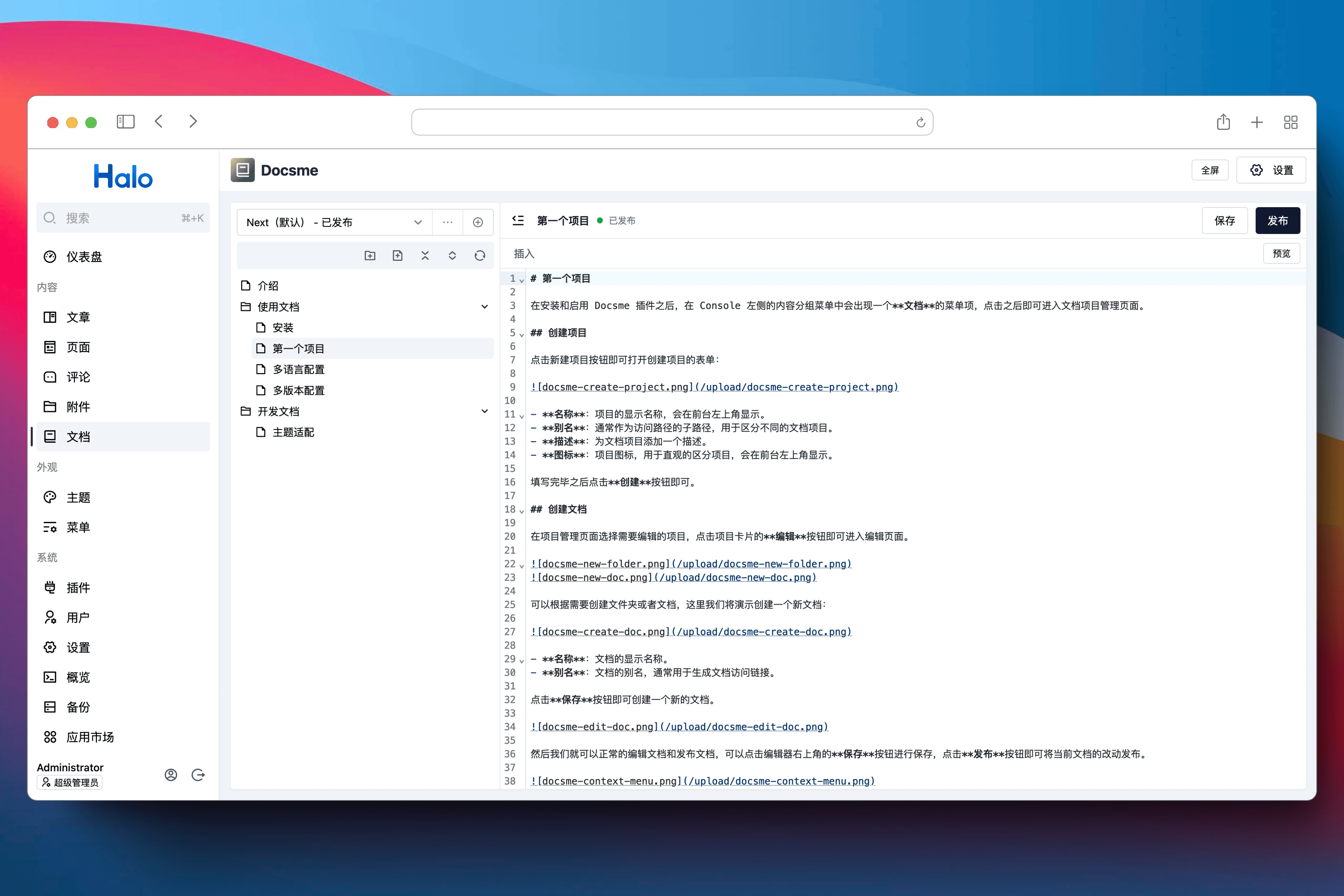The image size is (1344, 896).
Task: Go forward in browser history
Action: tap(193, 122)
